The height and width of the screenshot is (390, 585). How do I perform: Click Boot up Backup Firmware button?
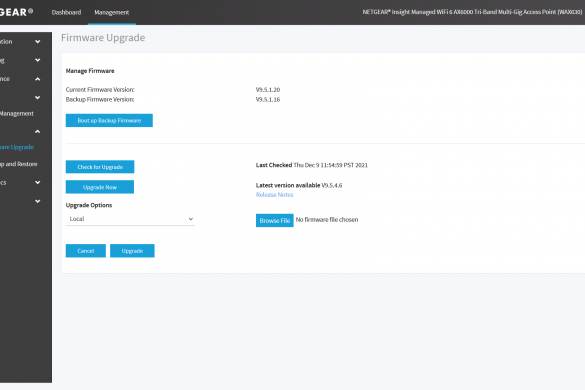[x=109, y=121]
